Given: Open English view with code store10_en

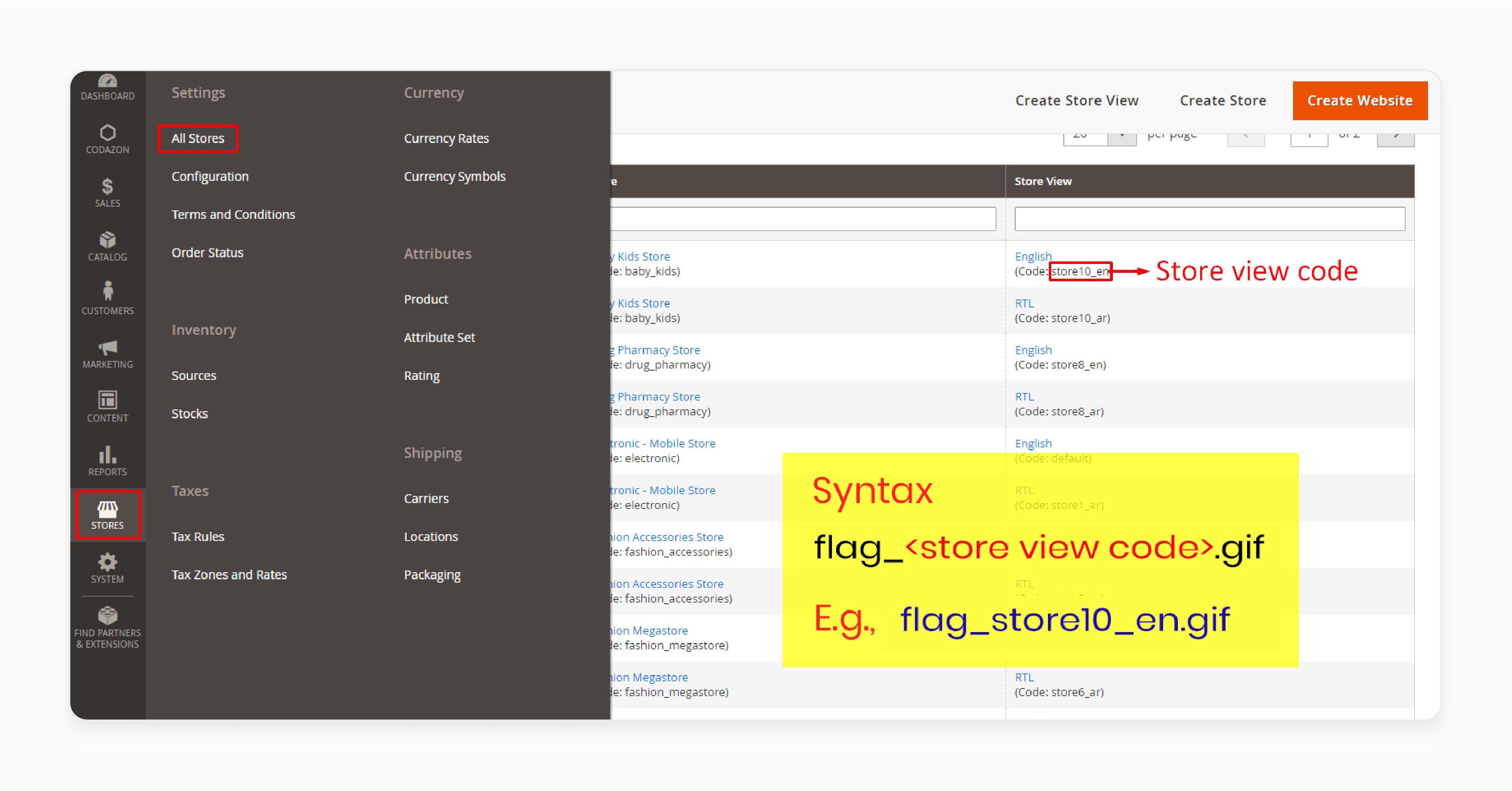Looking at the screenshot, I should click(1033, 256).
